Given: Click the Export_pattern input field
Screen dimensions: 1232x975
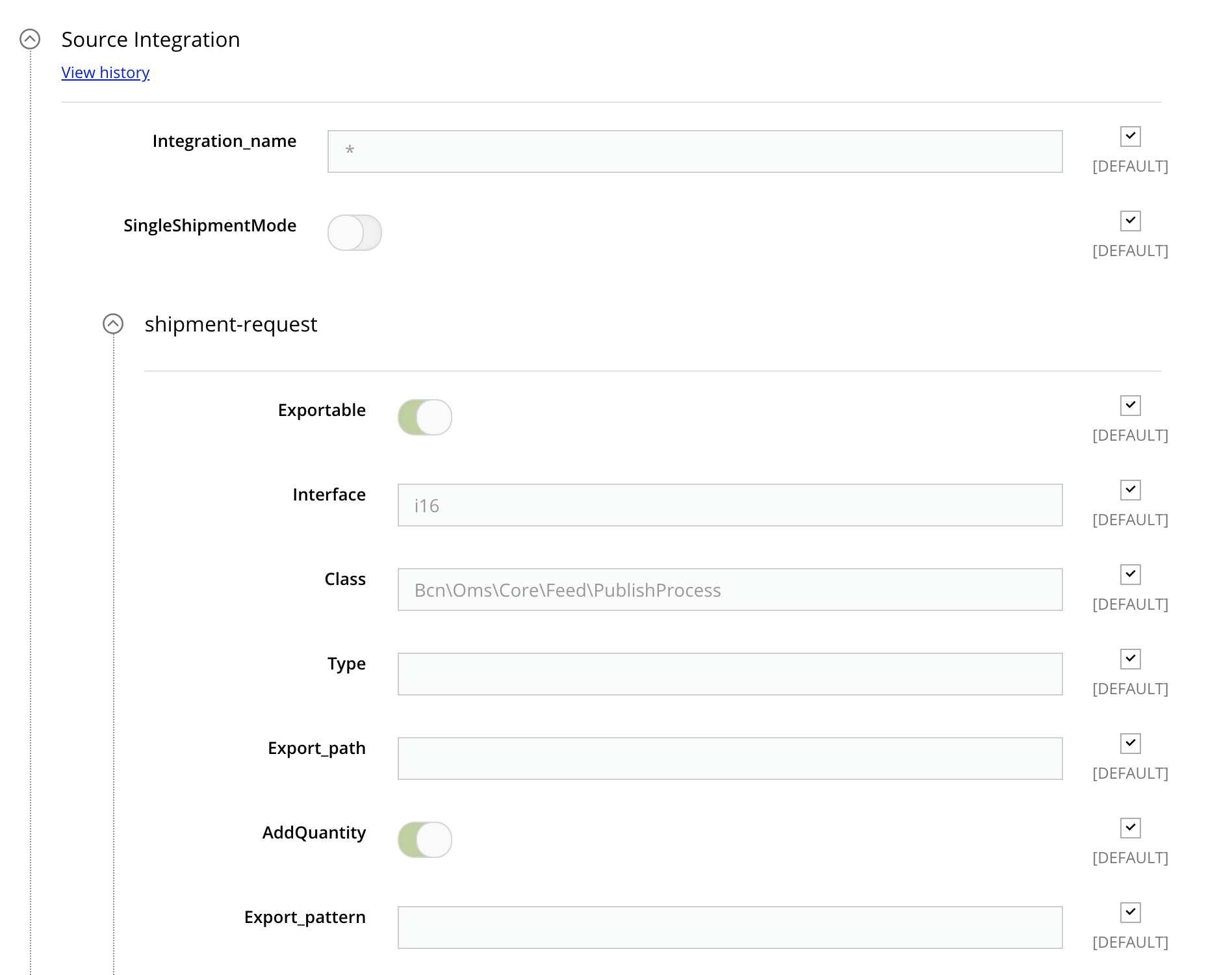Looking at the screenshot, I should click(x=730, y=928).
